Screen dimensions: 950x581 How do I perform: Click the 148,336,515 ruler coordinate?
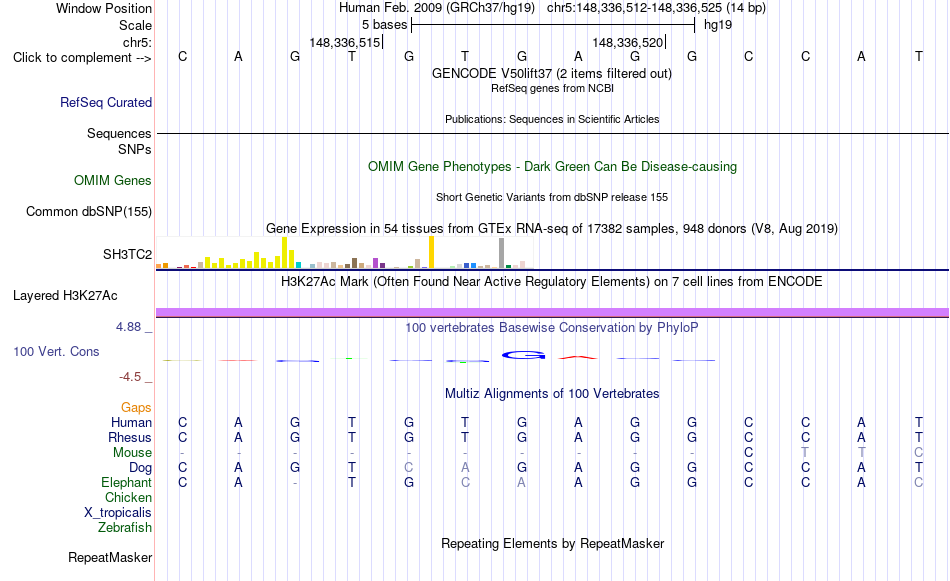[x=345, y=42]
